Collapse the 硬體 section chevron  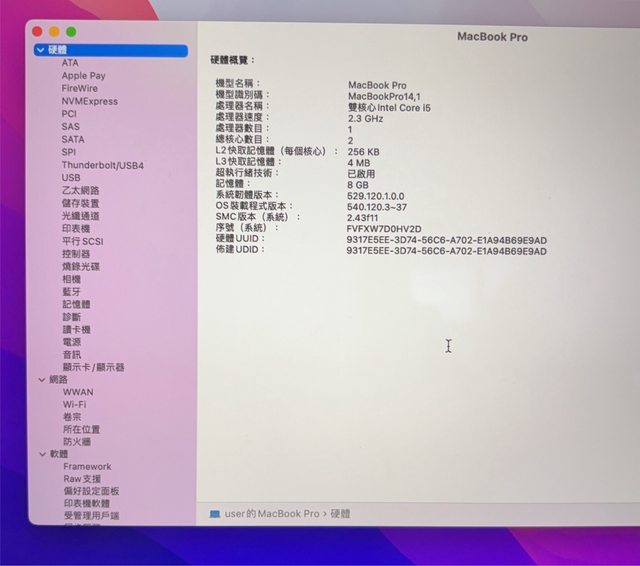[40, 50]
